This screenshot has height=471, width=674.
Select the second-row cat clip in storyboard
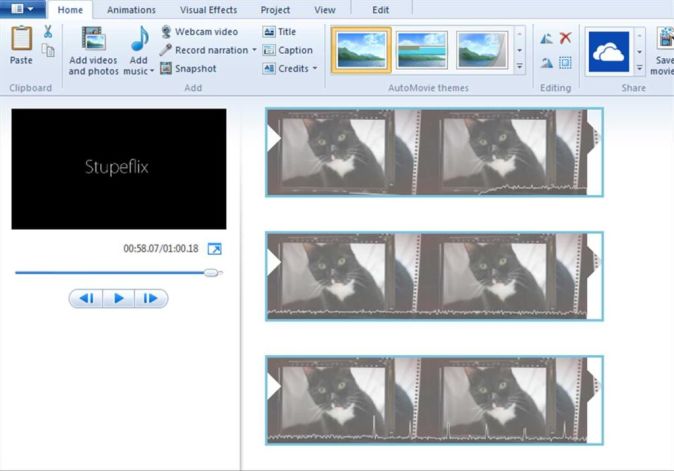[434, 276]
